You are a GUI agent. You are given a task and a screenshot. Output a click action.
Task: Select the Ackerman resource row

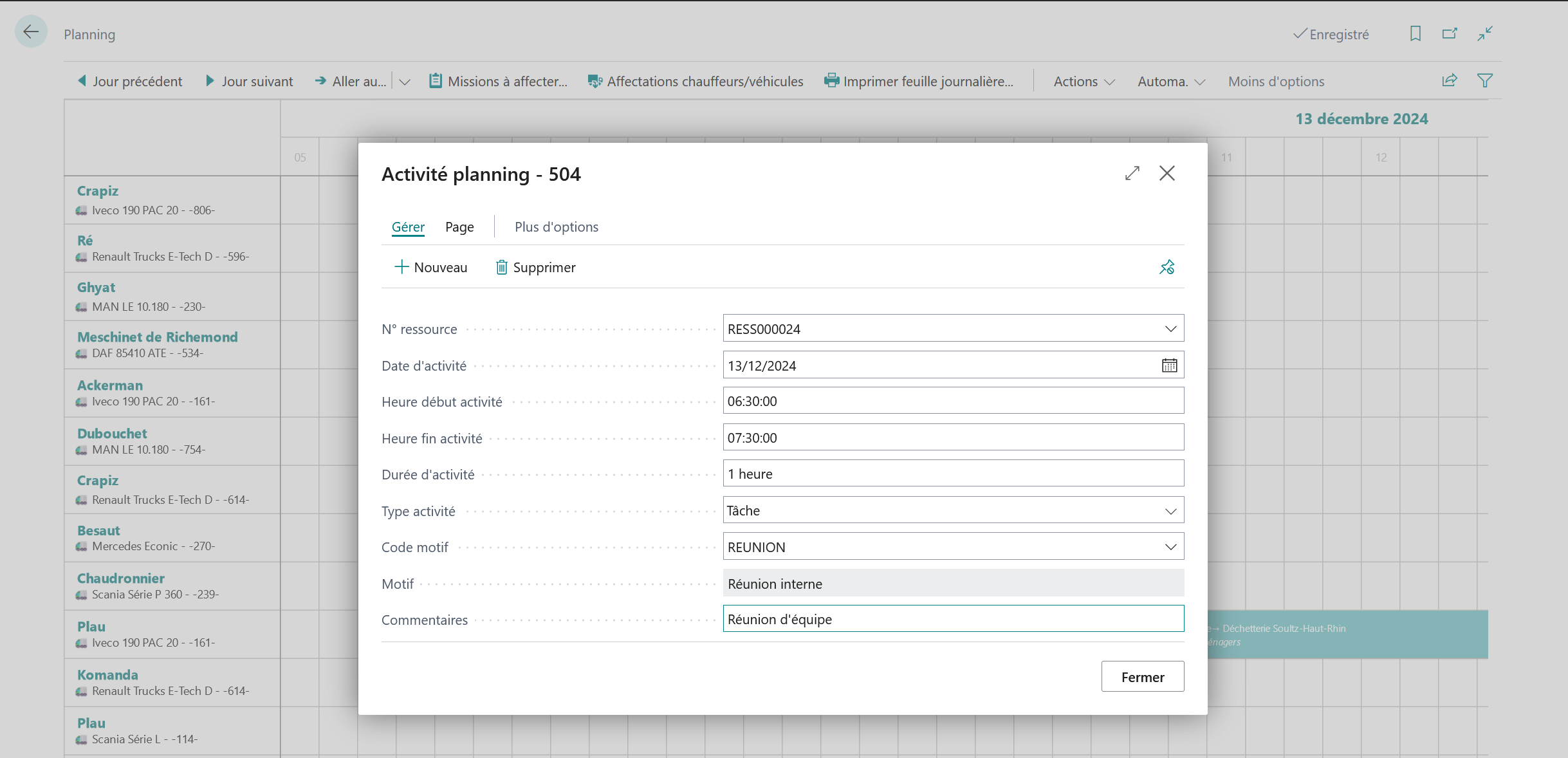pos(172,393)
